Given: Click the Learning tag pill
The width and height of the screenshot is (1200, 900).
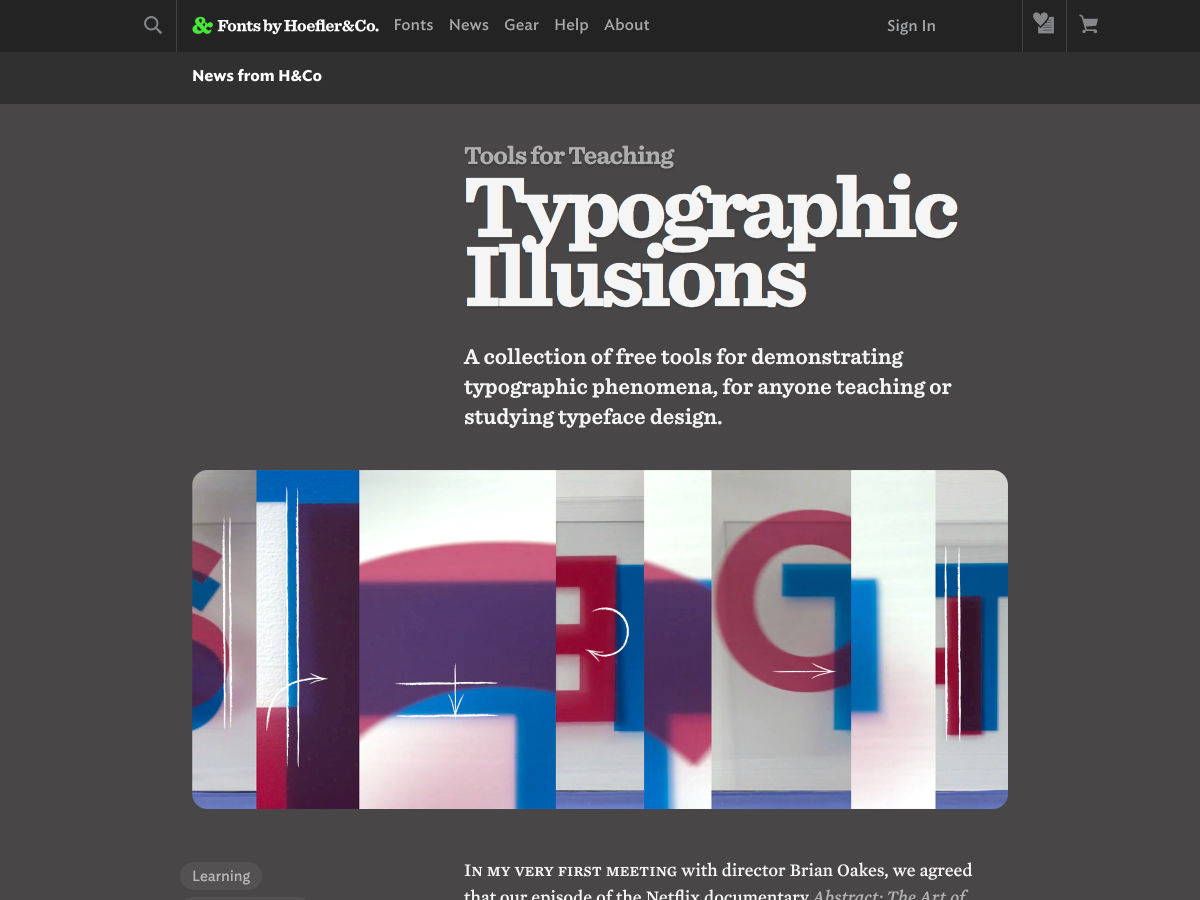Looking at the screenshot, I should click(221, 876).
